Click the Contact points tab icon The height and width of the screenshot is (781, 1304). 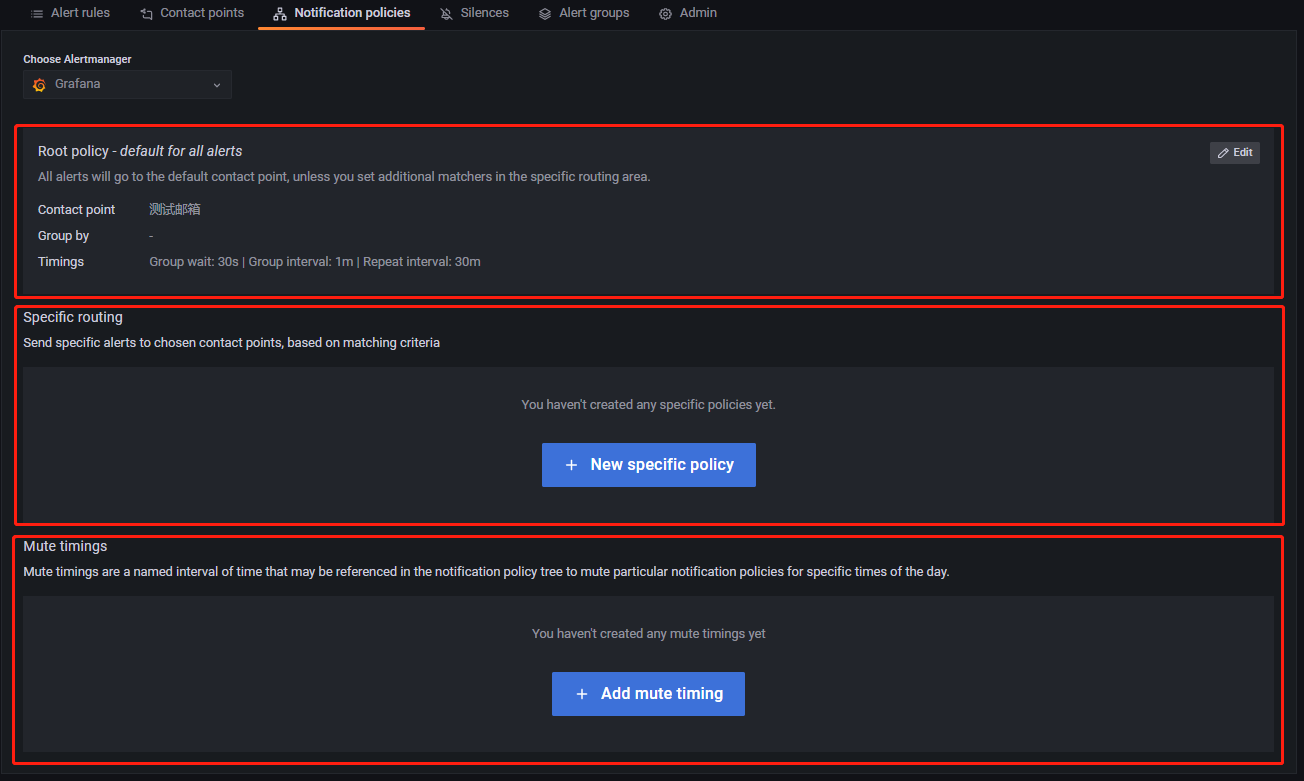tap(147, 14)
